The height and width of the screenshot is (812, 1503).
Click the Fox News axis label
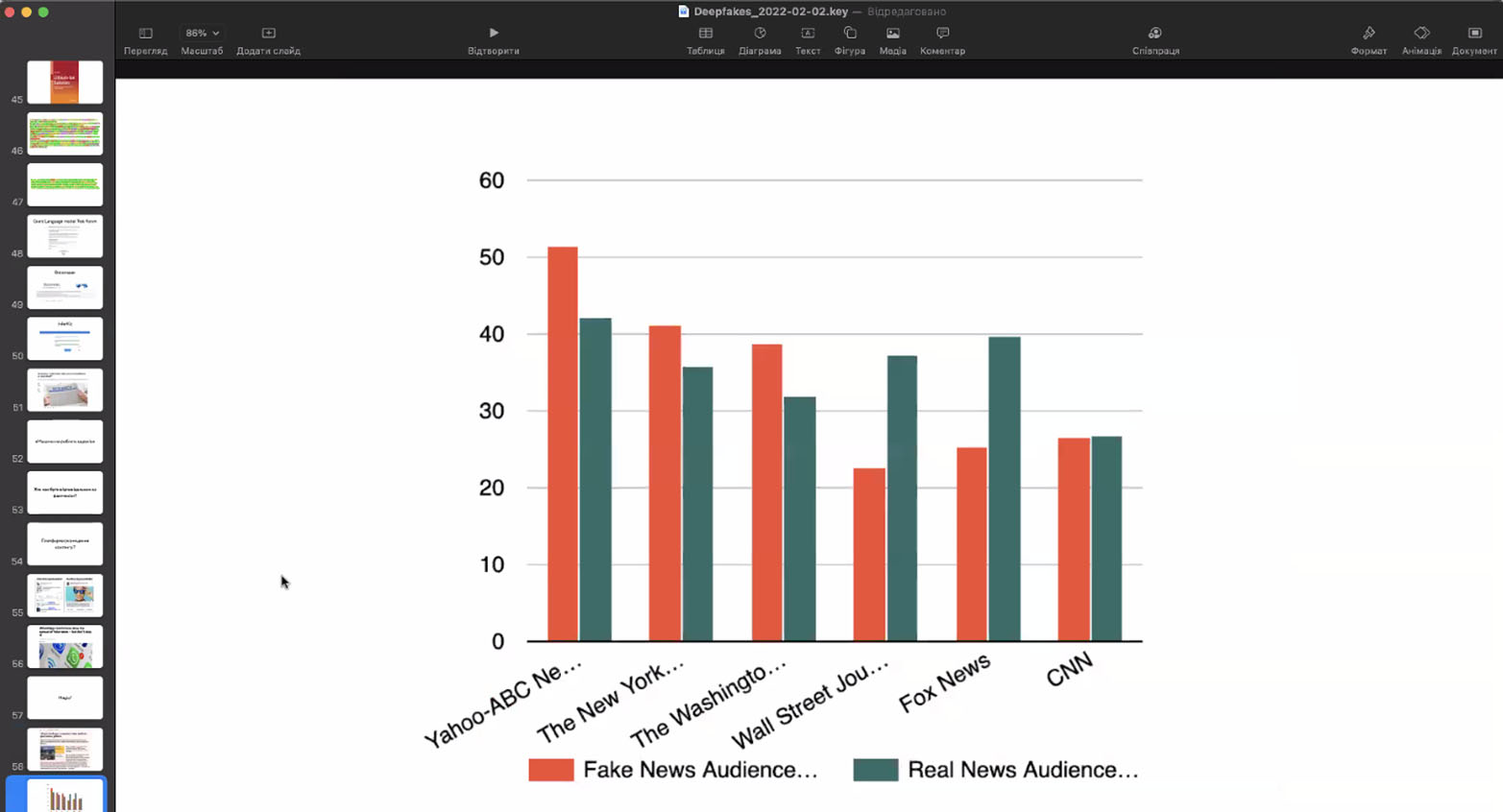pyautogui.click(x=944, y=683)
